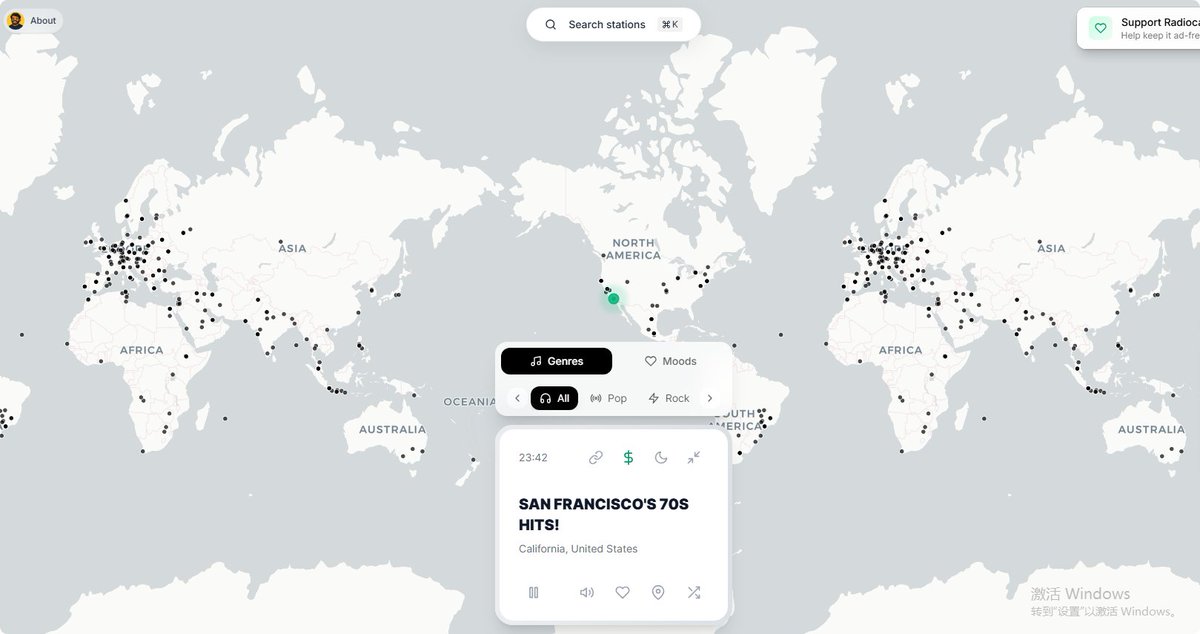Click the About avatar image
Image resolution: width=1200 pixels, height=634 pixels.
point(15,20)
